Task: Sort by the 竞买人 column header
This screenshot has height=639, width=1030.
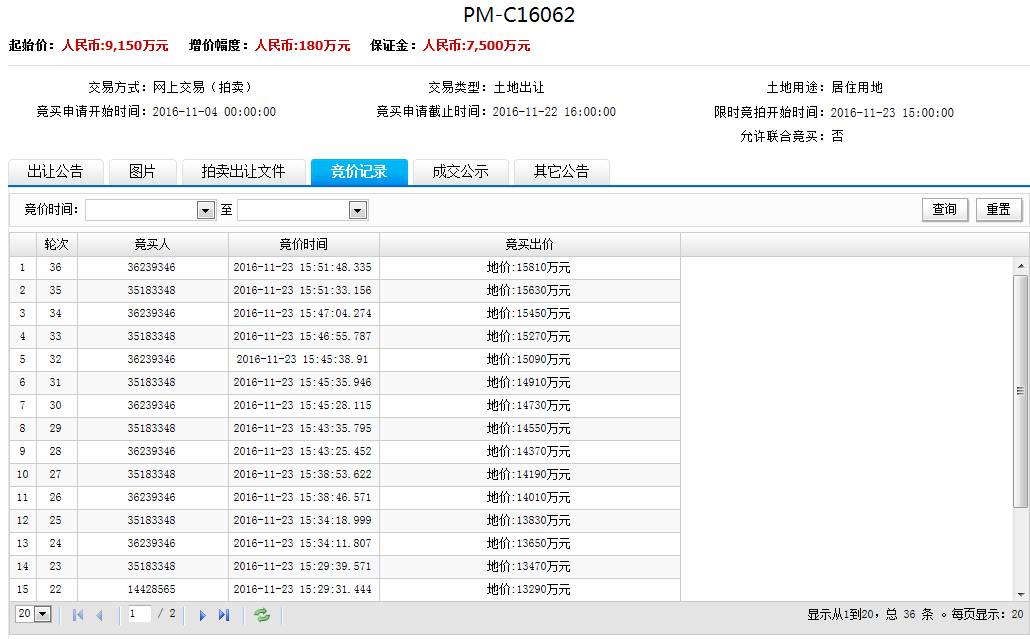Action: point(152,244)
